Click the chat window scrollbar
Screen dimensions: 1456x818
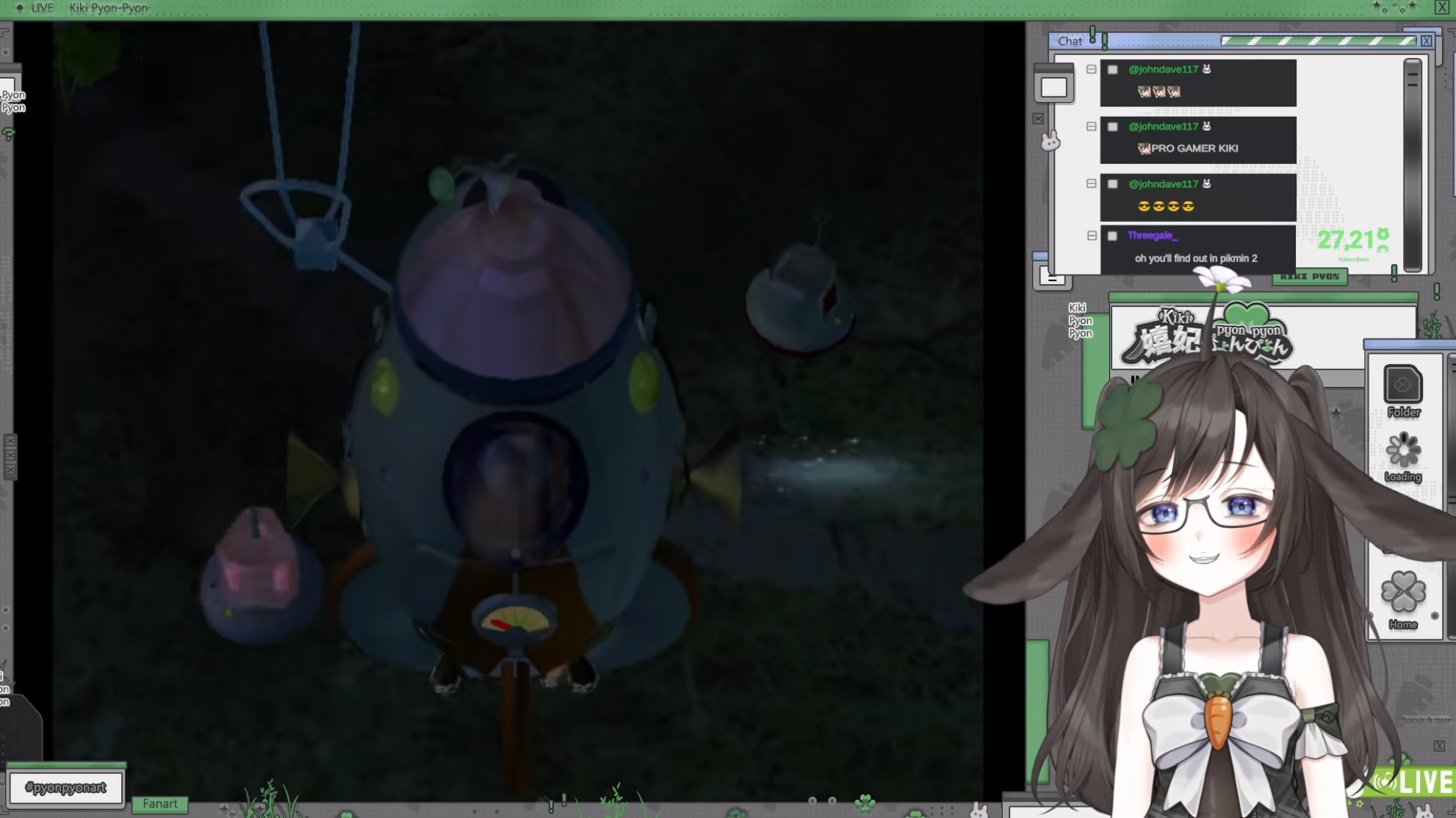pos(1412,165)
